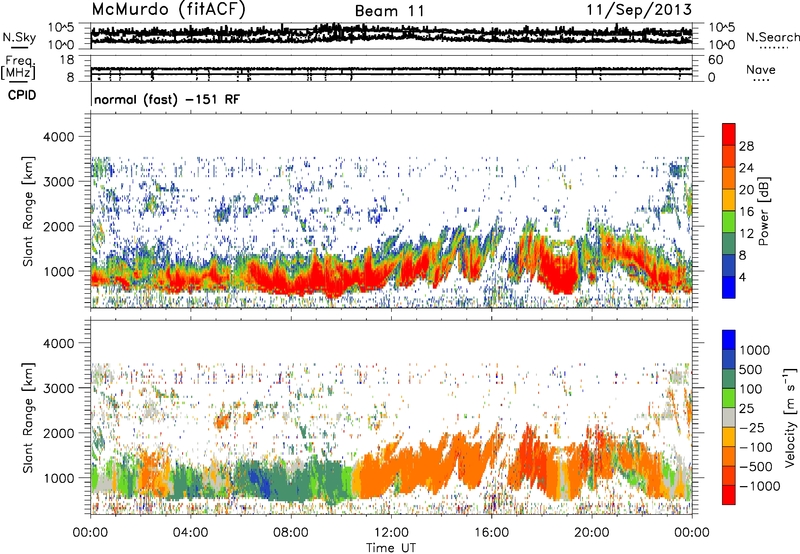
Task: Click the noise trace in the N.Sky panel
Action: tap(391, 33)
